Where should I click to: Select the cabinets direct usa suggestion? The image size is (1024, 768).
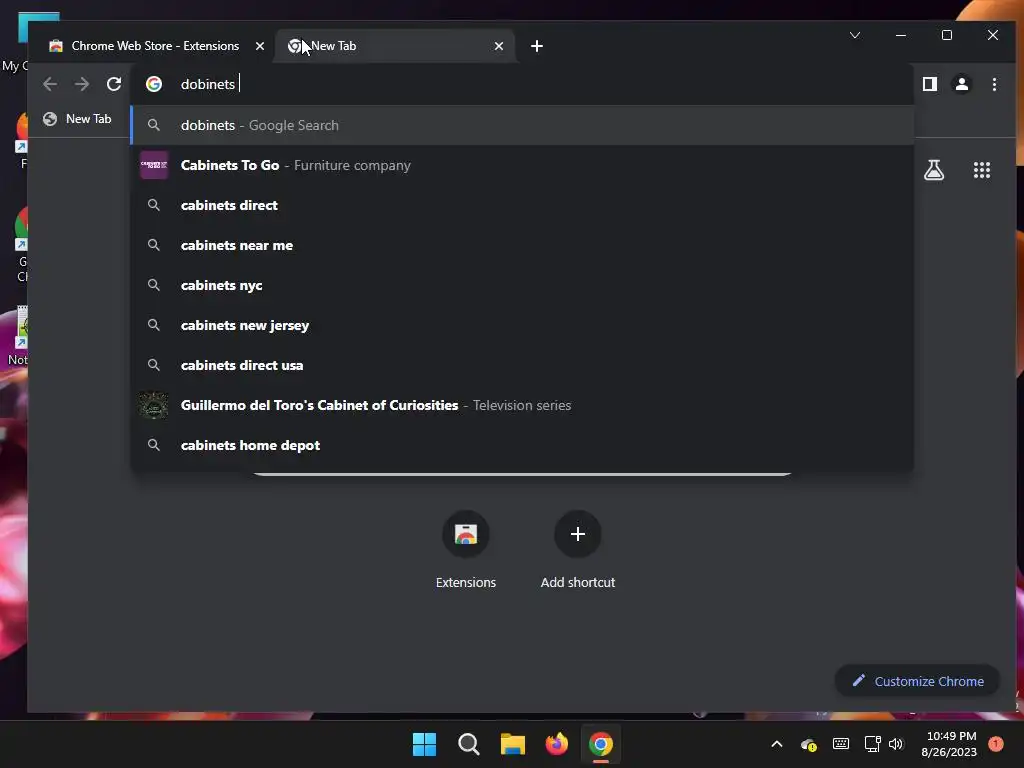click(522, 365)
